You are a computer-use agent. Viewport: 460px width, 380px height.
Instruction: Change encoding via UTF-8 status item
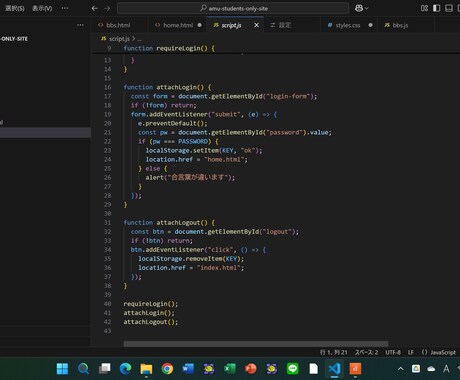tap(393, 352)
